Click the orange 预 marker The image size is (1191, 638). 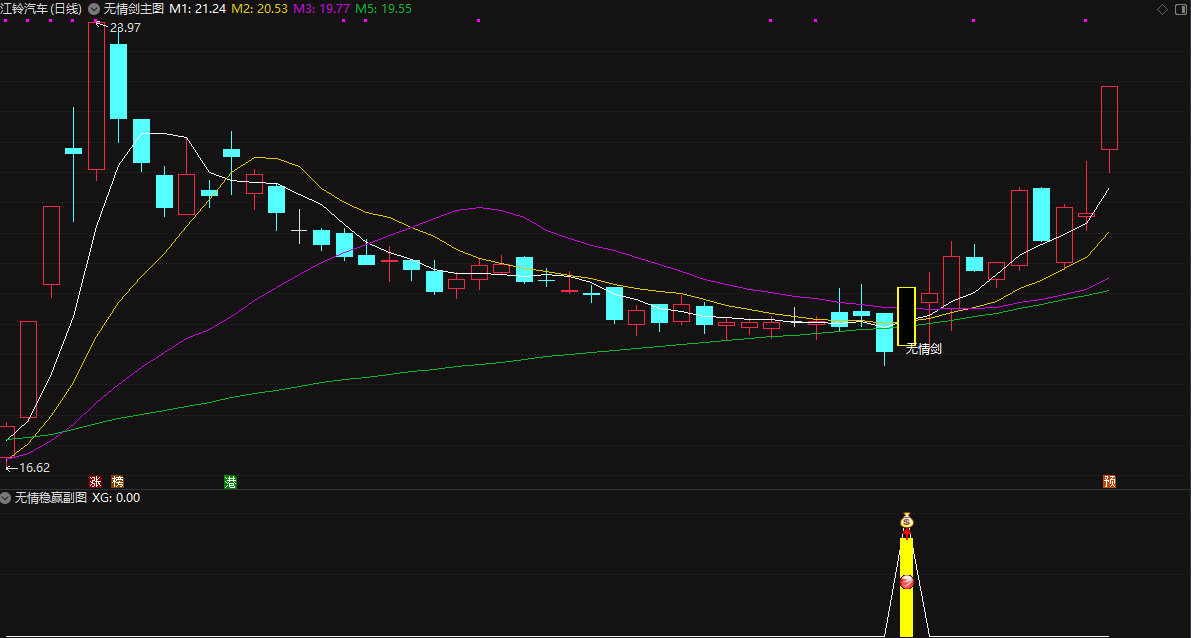[x=1109, y=482]
